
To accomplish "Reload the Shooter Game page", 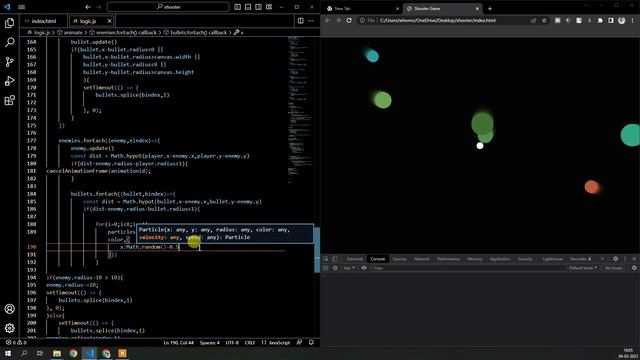I will click(349, 20).
